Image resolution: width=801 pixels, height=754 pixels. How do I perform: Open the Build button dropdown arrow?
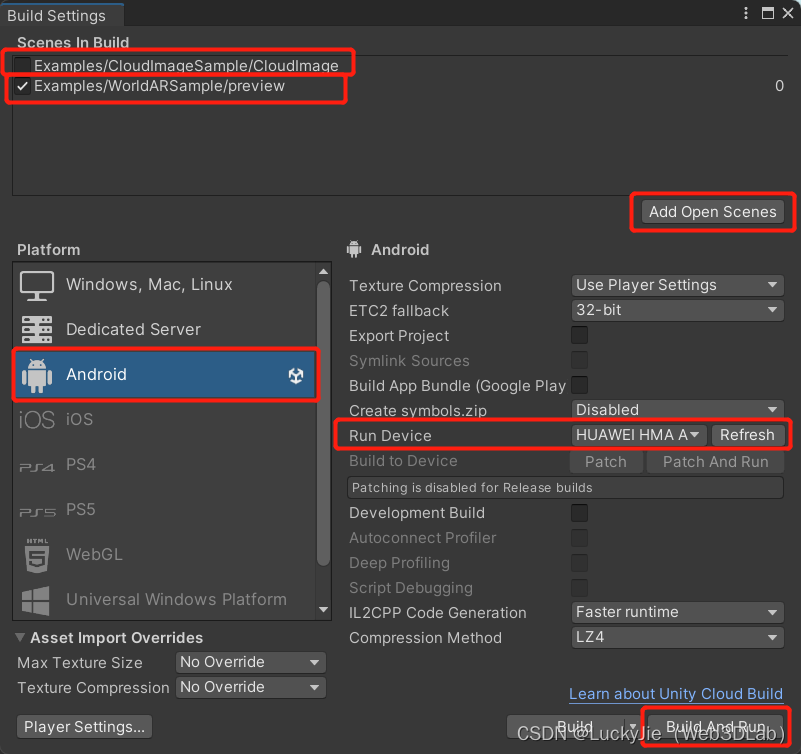tap(633, 726)
